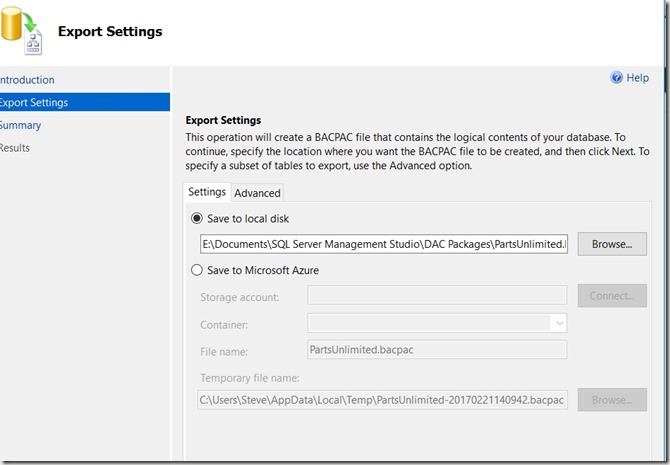Click the Export Settings header title
670x465 pixels.
coord(110,31)
